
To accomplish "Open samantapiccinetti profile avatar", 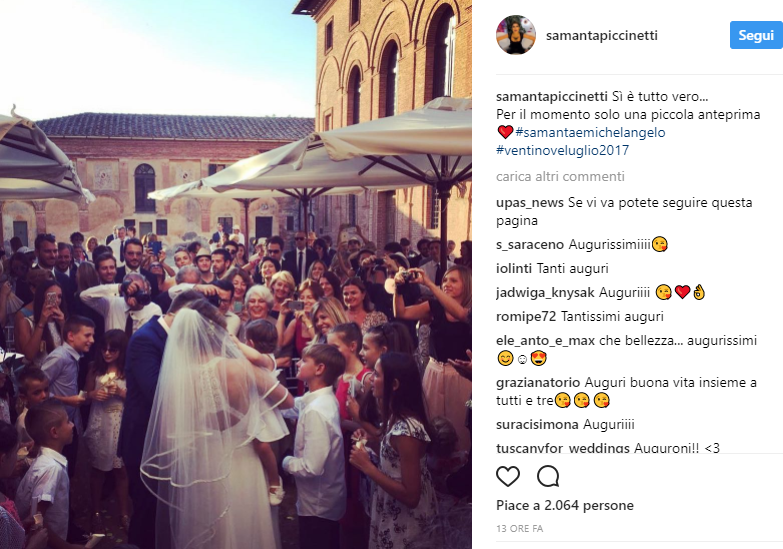I will click(x=516, y=35).
